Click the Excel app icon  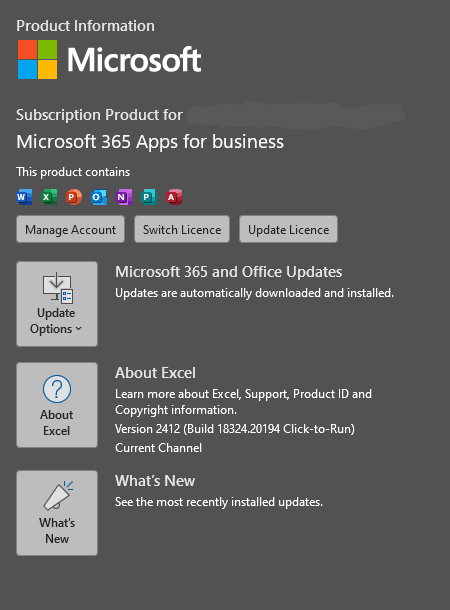49,197
